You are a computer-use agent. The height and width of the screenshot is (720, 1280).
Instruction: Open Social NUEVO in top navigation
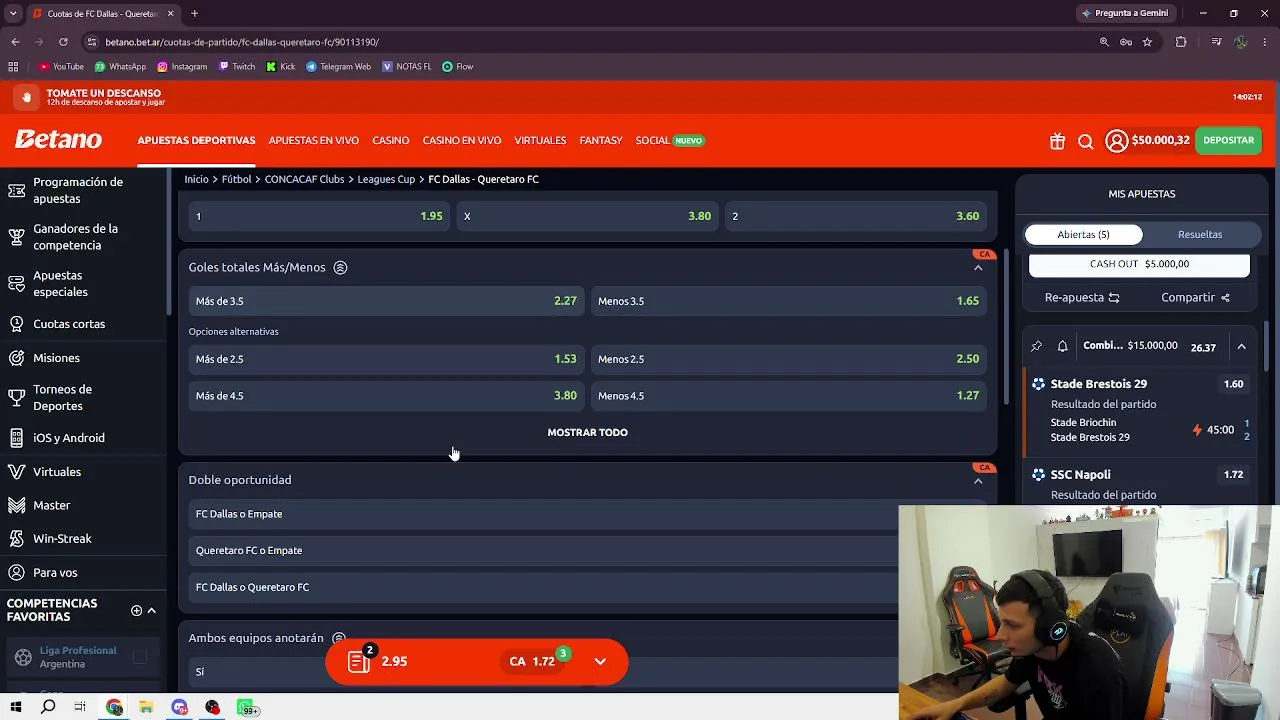[670, 141]
